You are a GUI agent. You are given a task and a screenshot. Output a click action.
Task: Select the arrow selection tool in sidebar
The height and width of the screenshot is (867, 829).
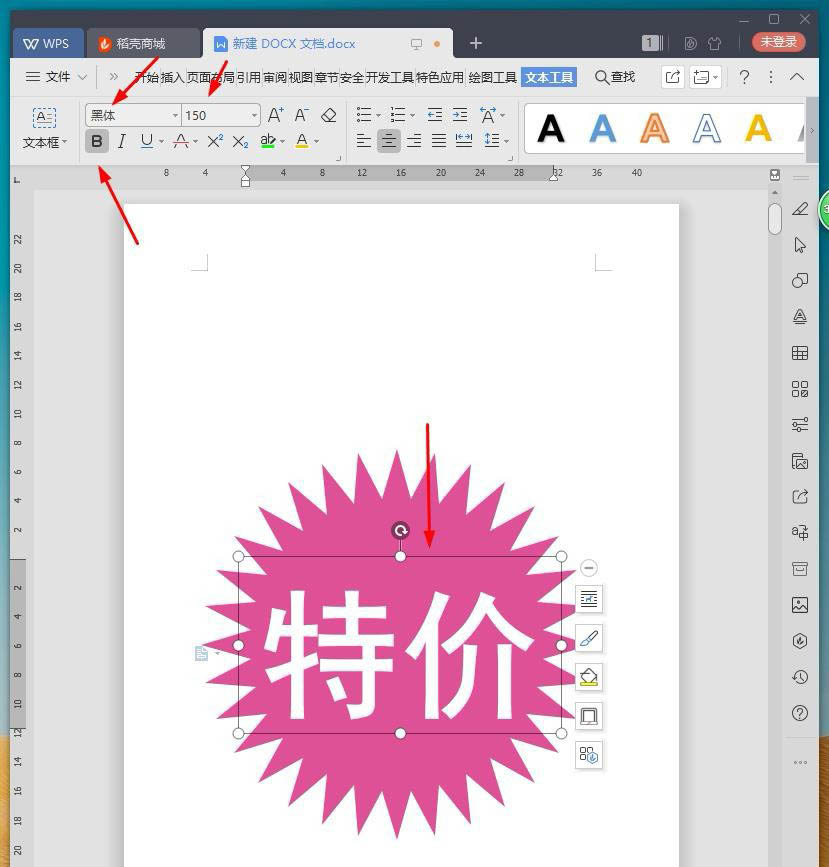(x=800, y=245)
